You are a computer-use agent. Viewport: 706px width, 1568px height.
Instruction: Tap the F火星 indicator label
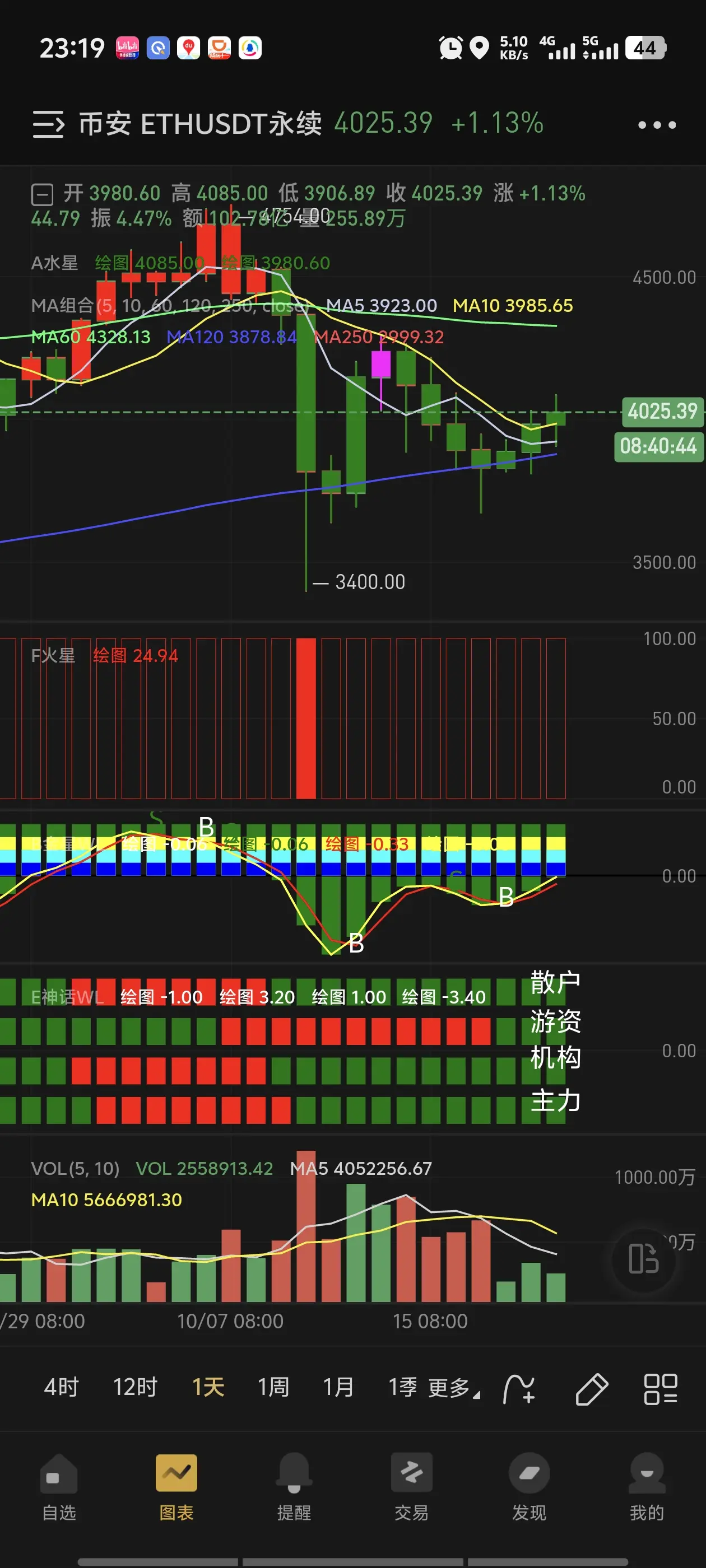pyautogui.click(x=53, y=656)
